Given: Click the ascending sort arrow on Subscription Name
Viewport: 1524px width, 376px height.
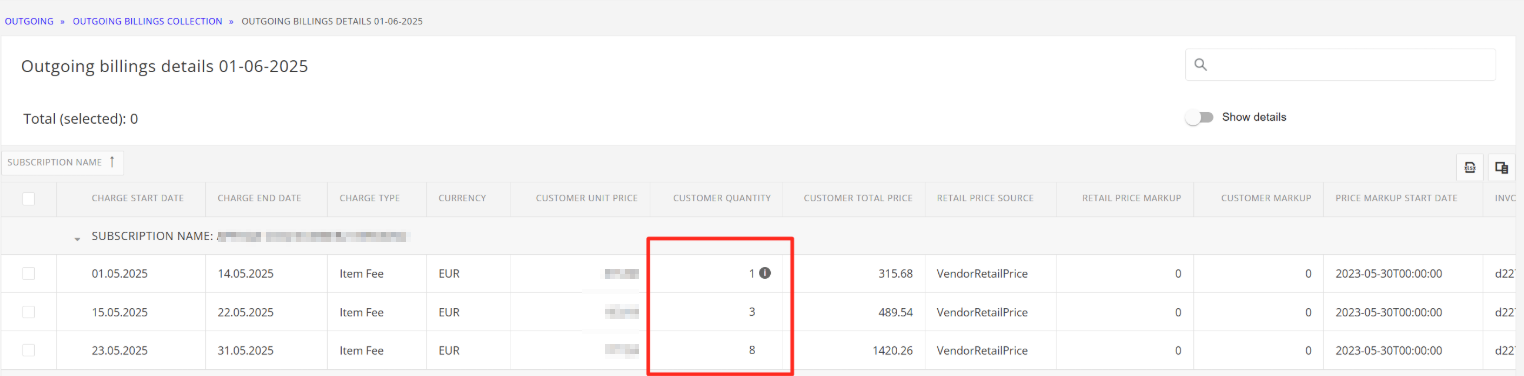Looking at the screenshot, I should [x=112, y=162].
